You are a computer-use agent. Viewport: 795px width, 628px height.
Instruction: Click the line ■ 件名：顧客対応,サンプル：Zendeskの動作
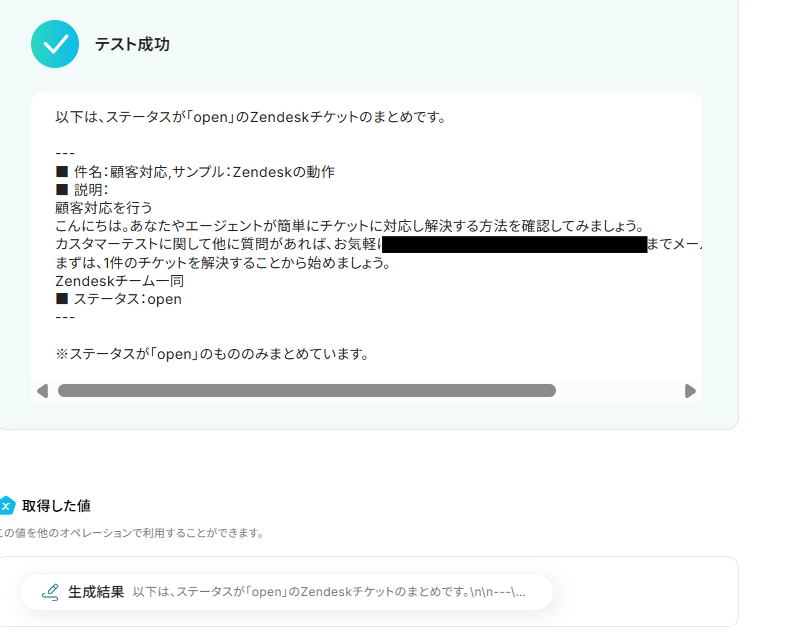pos(195,172)
